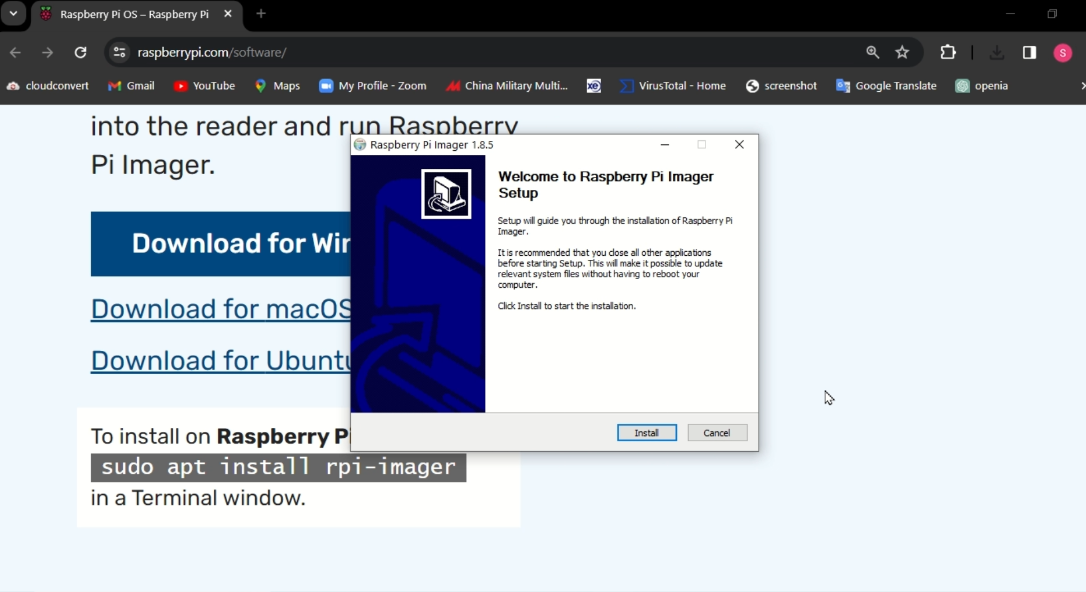Show more bookmarks chevron

point(1082,86)
